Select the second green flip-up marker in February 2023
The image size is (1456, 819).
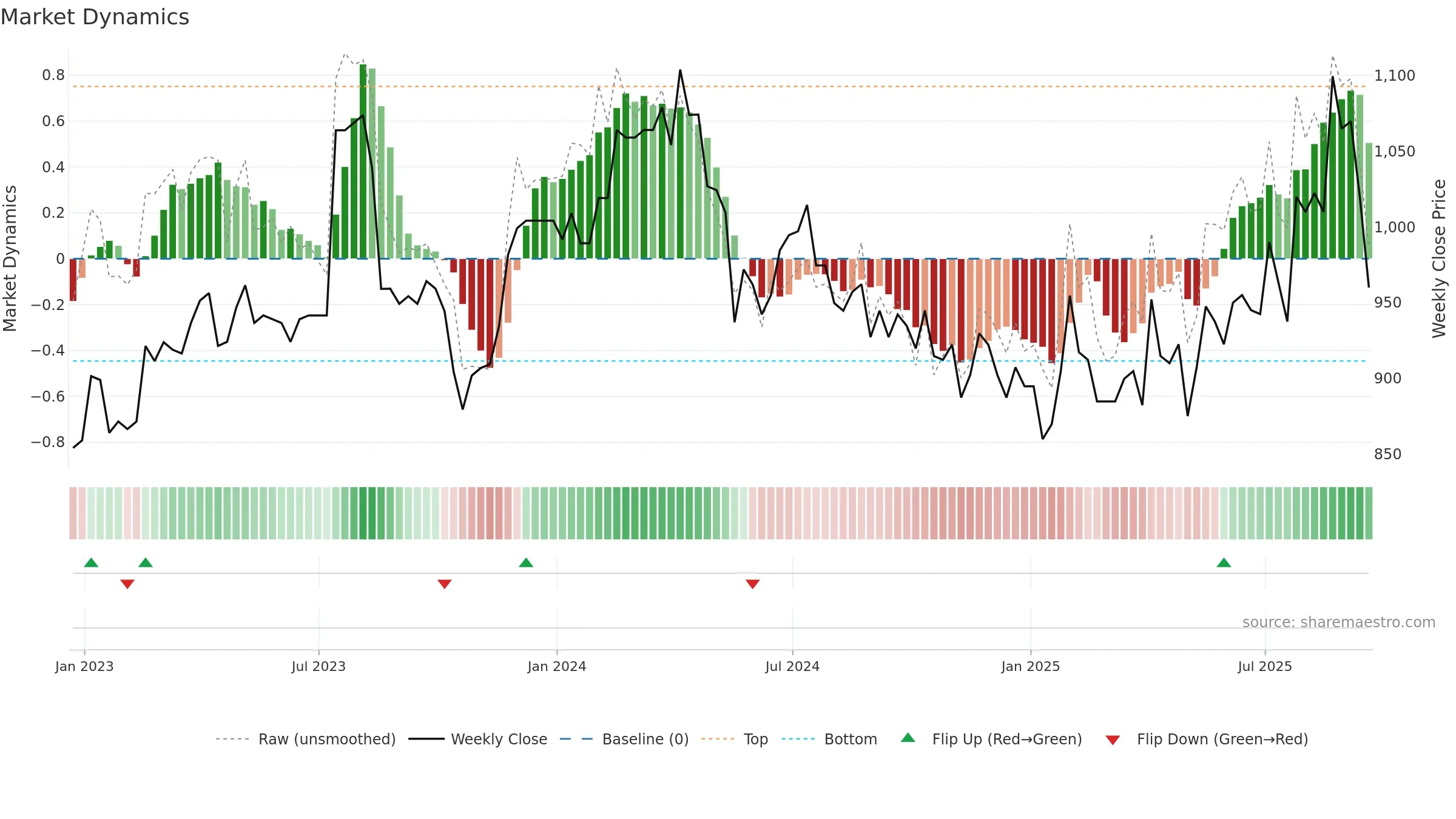[x=146, y=562]
